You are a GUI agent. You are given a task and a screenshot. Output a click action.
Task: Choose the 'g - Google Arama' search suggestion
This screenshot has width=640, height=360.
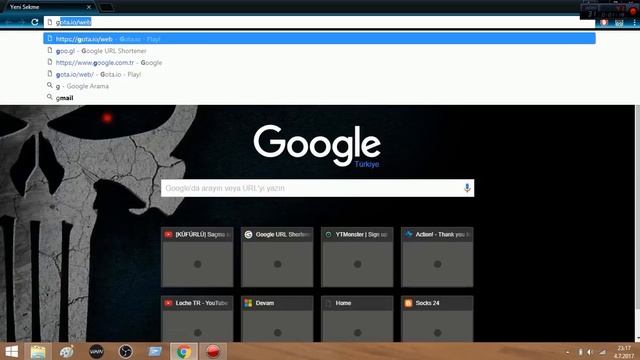(x=319, y=86)
